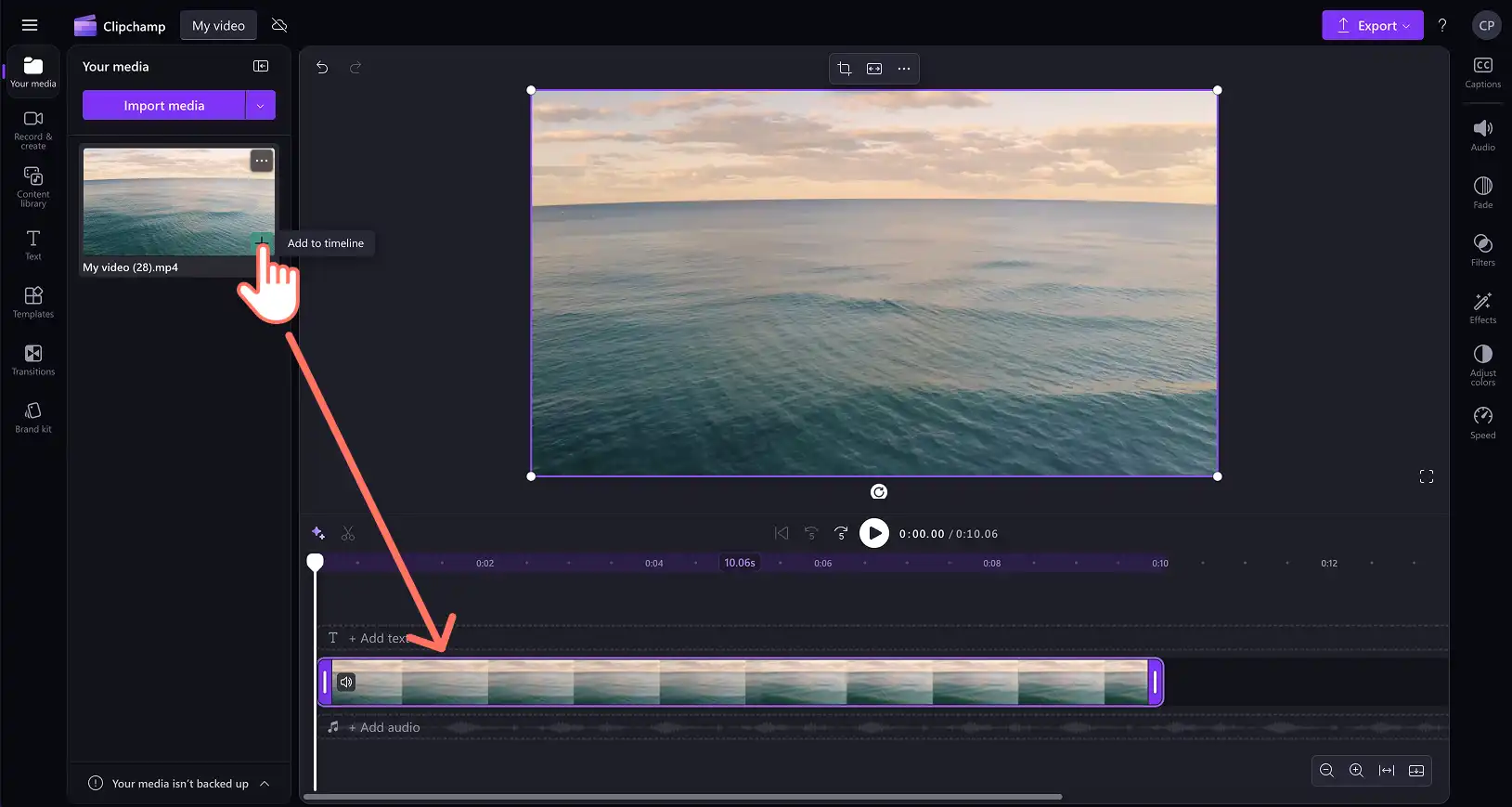The image size is (1512, 807).
Task: Enter fullscreen preview
Action: coord(1427,476)
